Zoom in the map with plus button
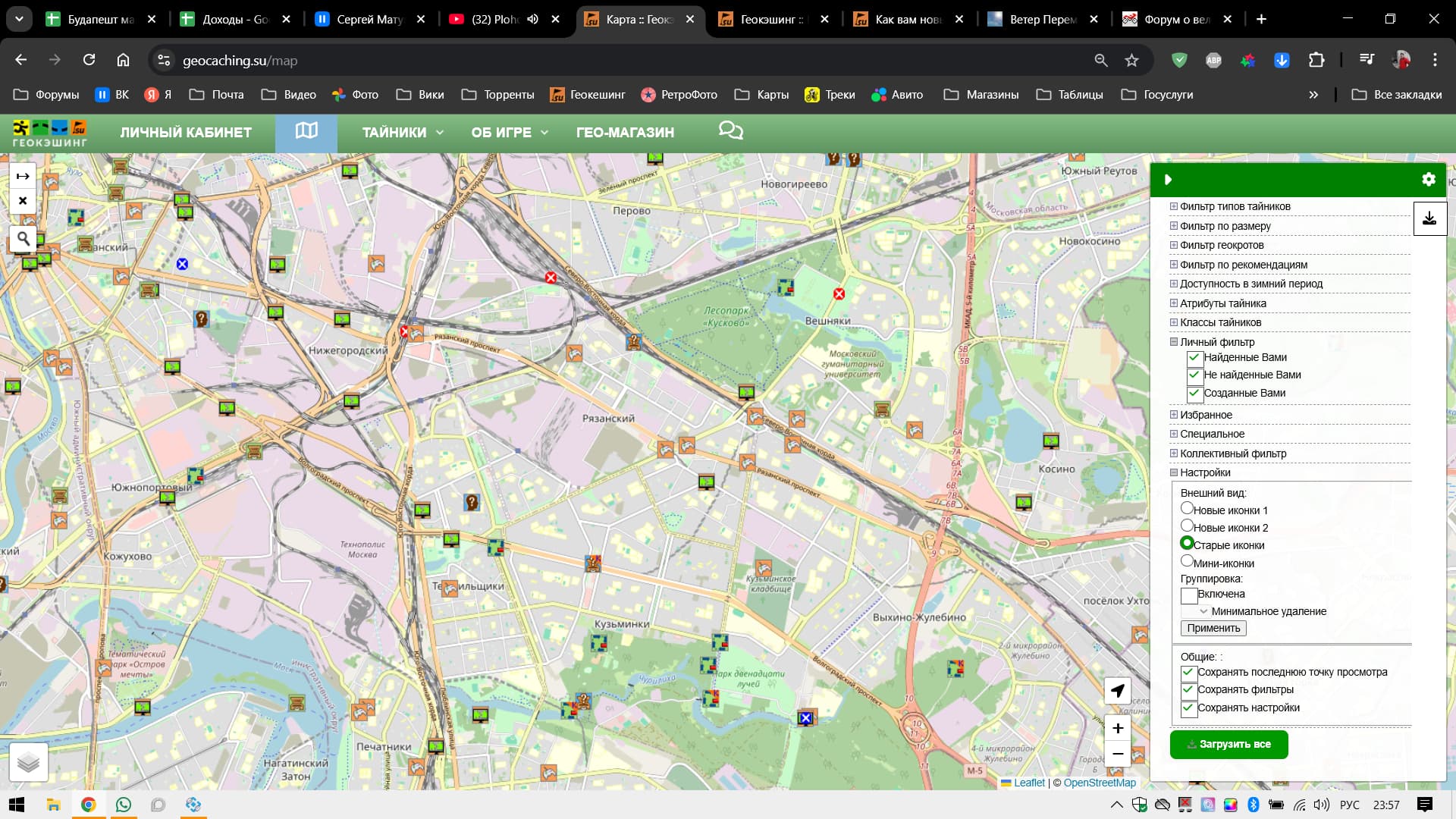This screenshot has width=1456, height=819. (x=1117, y=728)
